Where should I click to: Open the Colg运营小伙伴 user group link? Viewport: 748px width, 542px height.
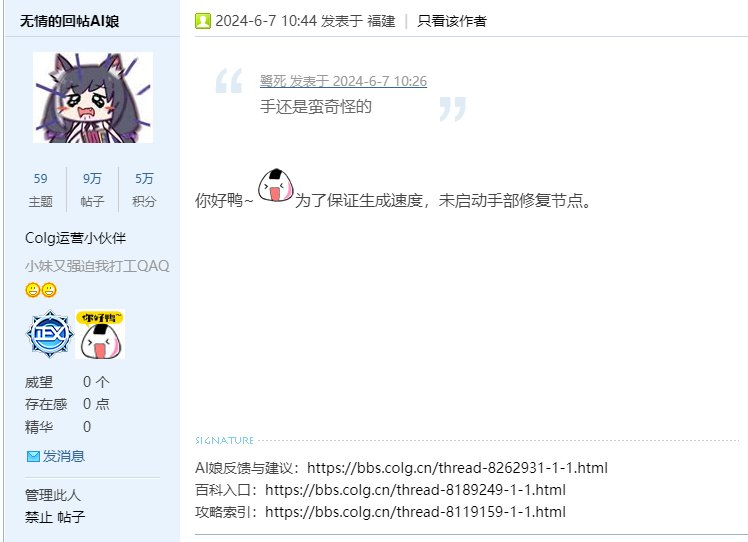coord(75,238)
